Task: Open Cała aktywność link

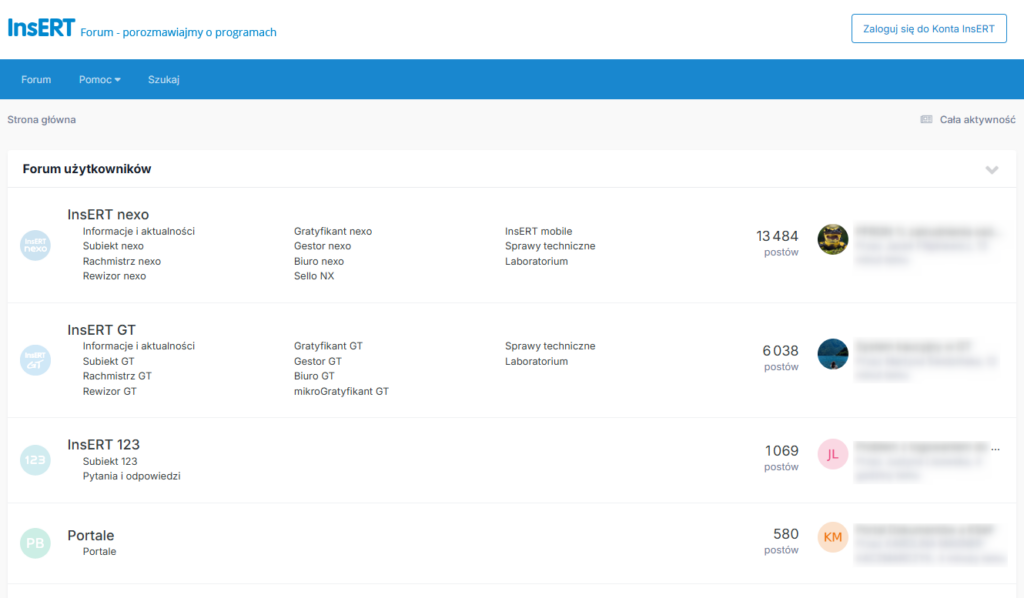Action: click(x=977, y=119)
